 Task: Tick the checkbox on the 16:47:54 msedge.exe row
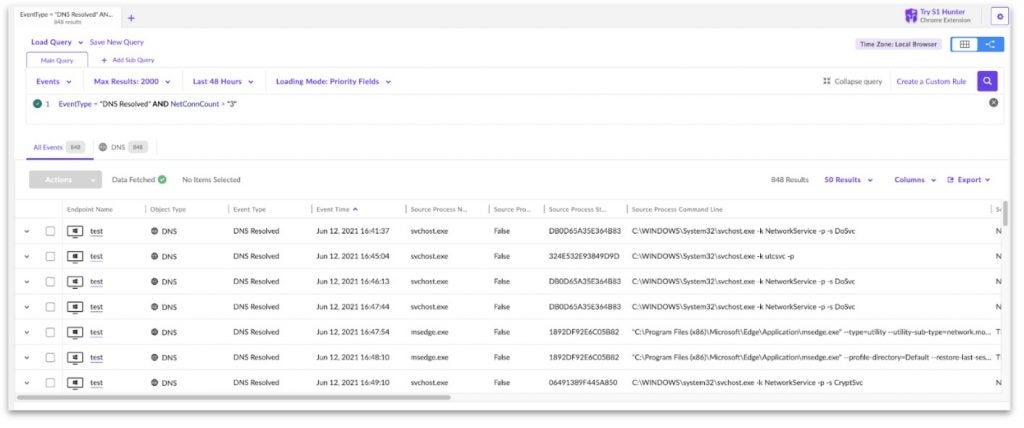50,332
